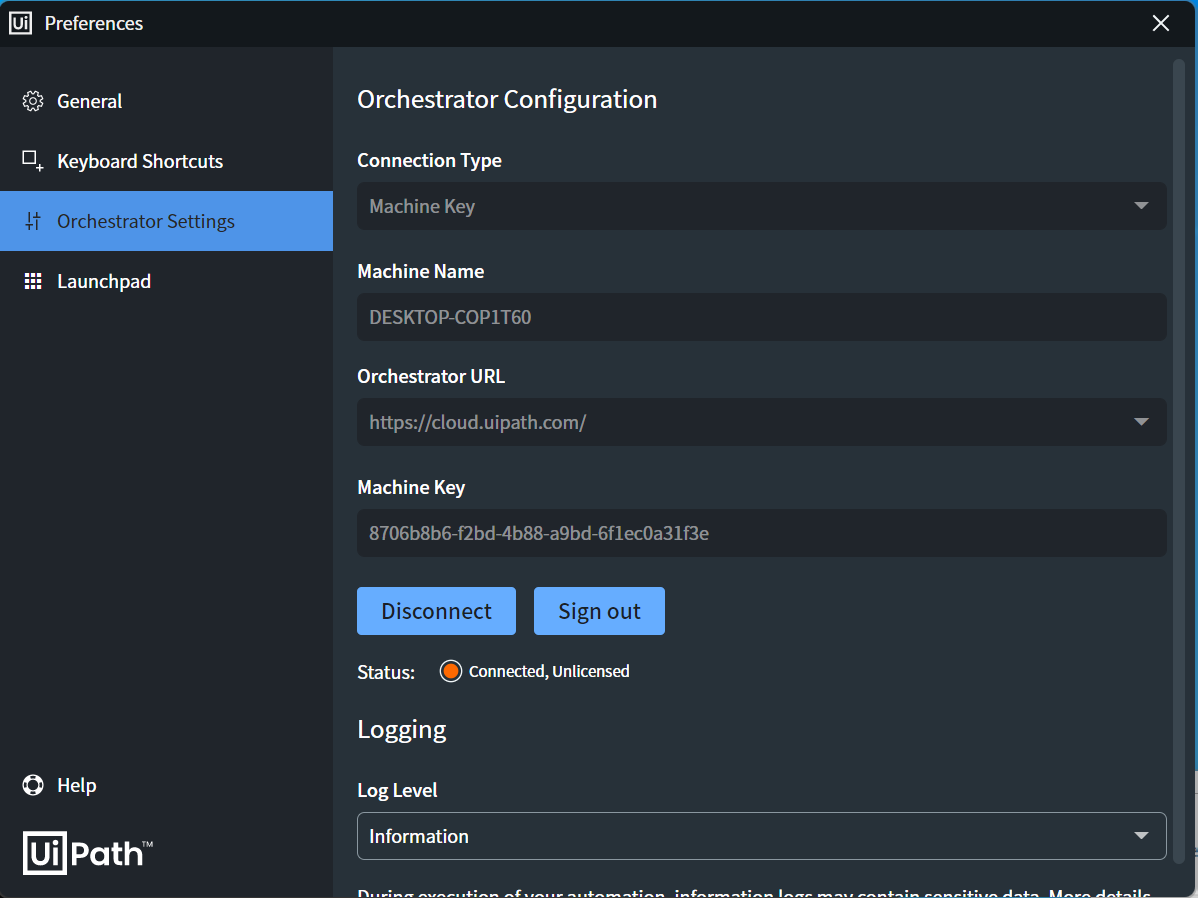The image size is (1198, 898).
Task: Click the Launchpad grid icon
Action: pos(33,281)
